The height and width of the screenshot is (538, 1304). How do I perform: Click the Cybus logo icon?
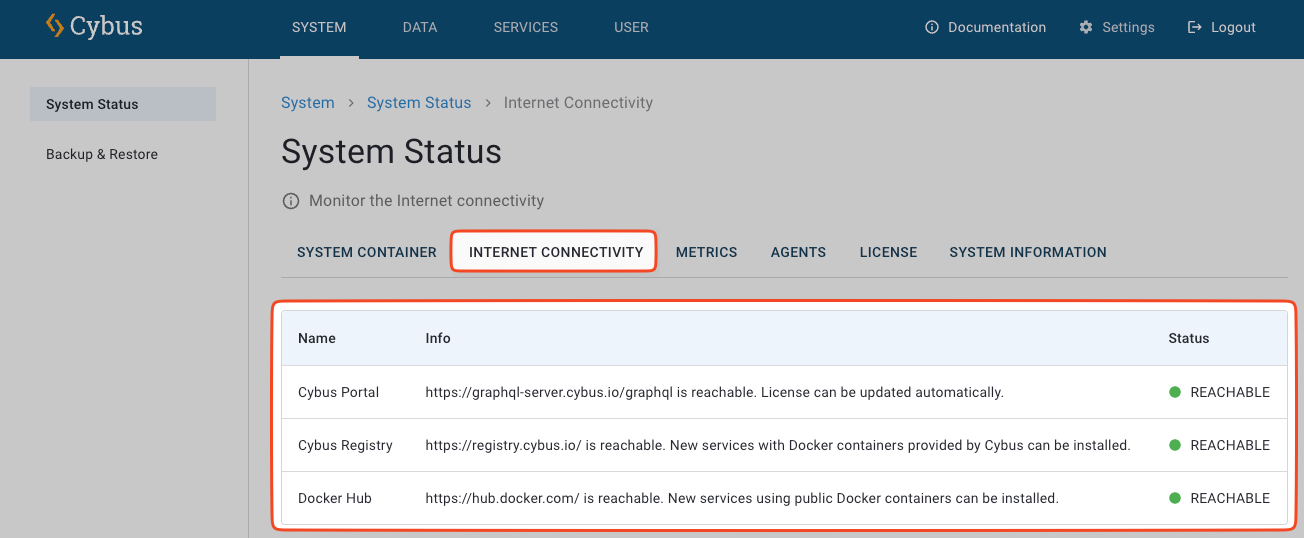pyautogui.click(x=55, y=26)
